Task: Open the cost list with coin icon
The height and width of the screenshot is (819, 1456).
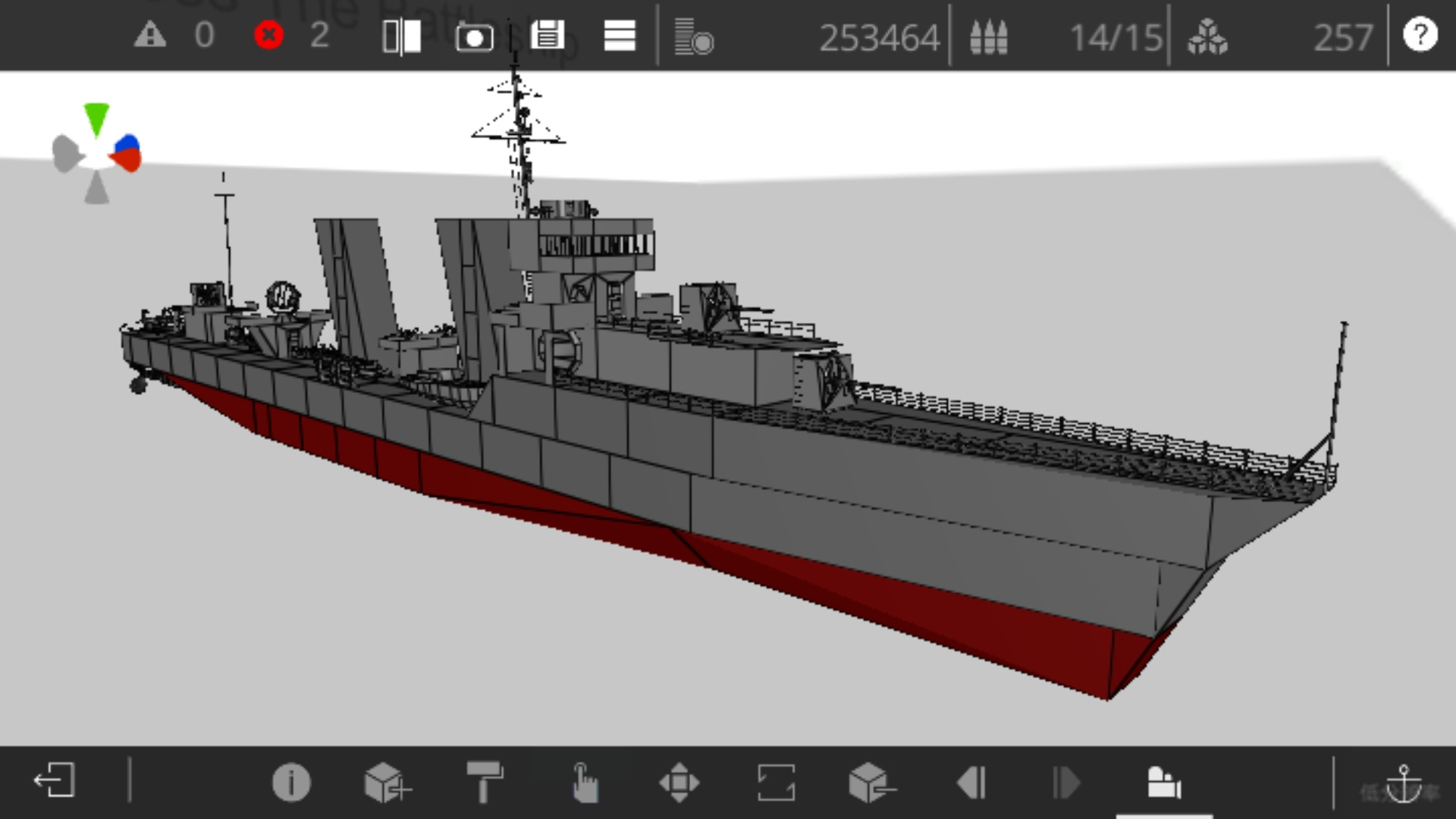Action: pyautogui.click(x=694, y=36)
